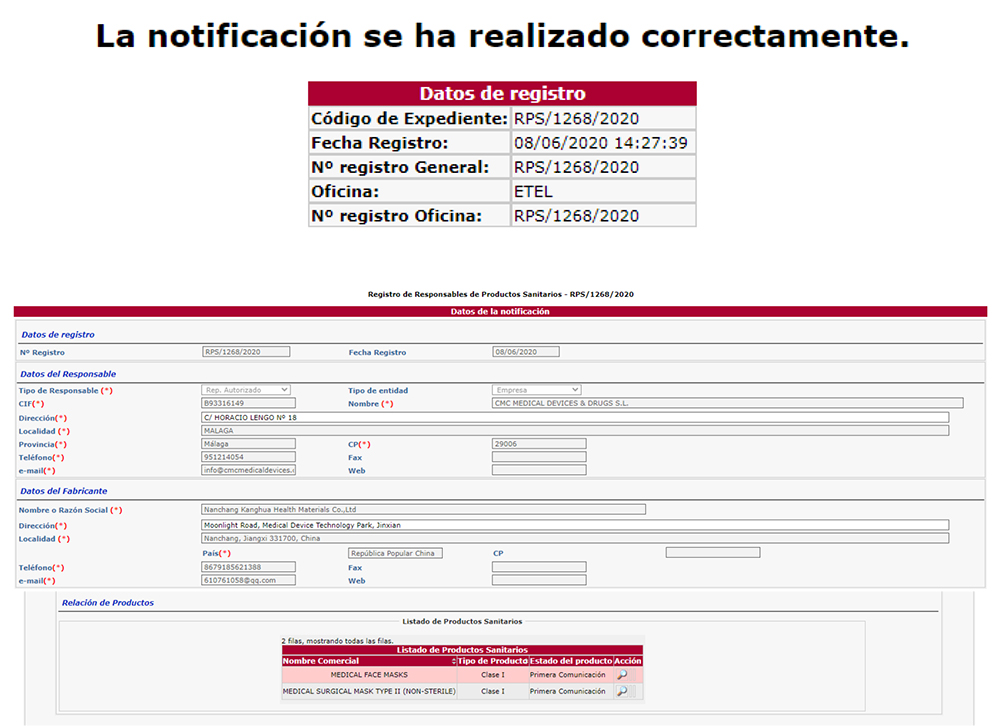Sort the Tipo de Producto column
1000x726 pixels.
coord(492,661)
